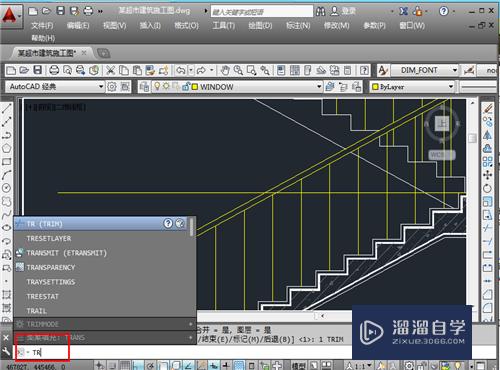The image size is (500, 370).
Task: Choose TR (TRIM) from the suggestion list
Action: [104, 224]
